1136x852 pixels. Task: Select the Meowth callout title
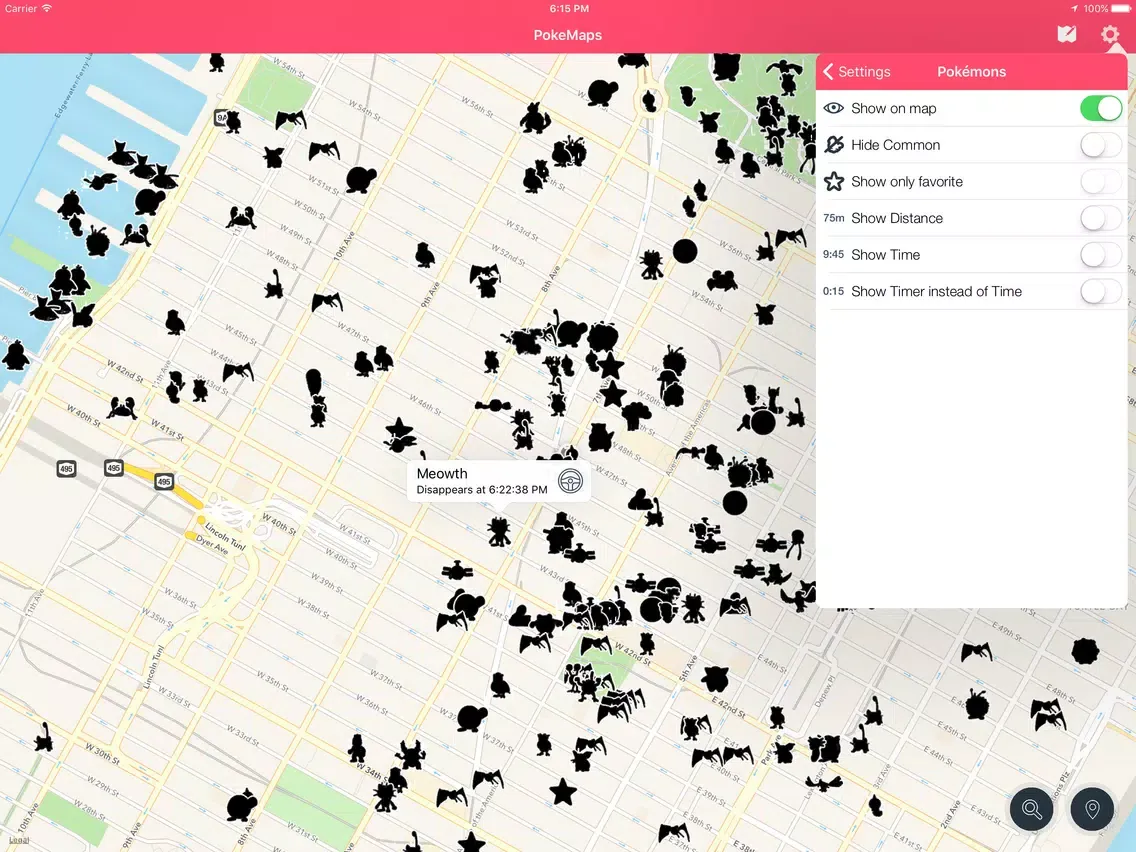click(x=442, y=473)
